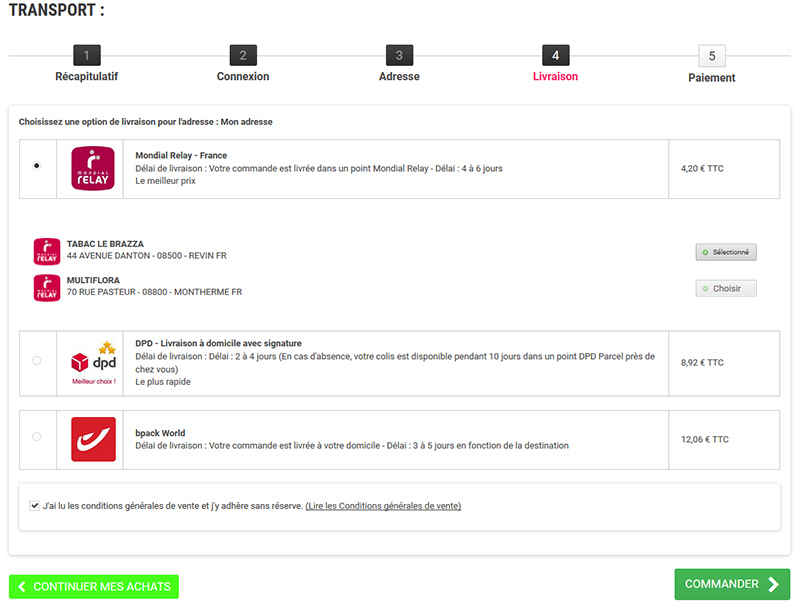This screenshot has width=800, height=607.
Task: Select the bpack World radio button
Action: 38,437
